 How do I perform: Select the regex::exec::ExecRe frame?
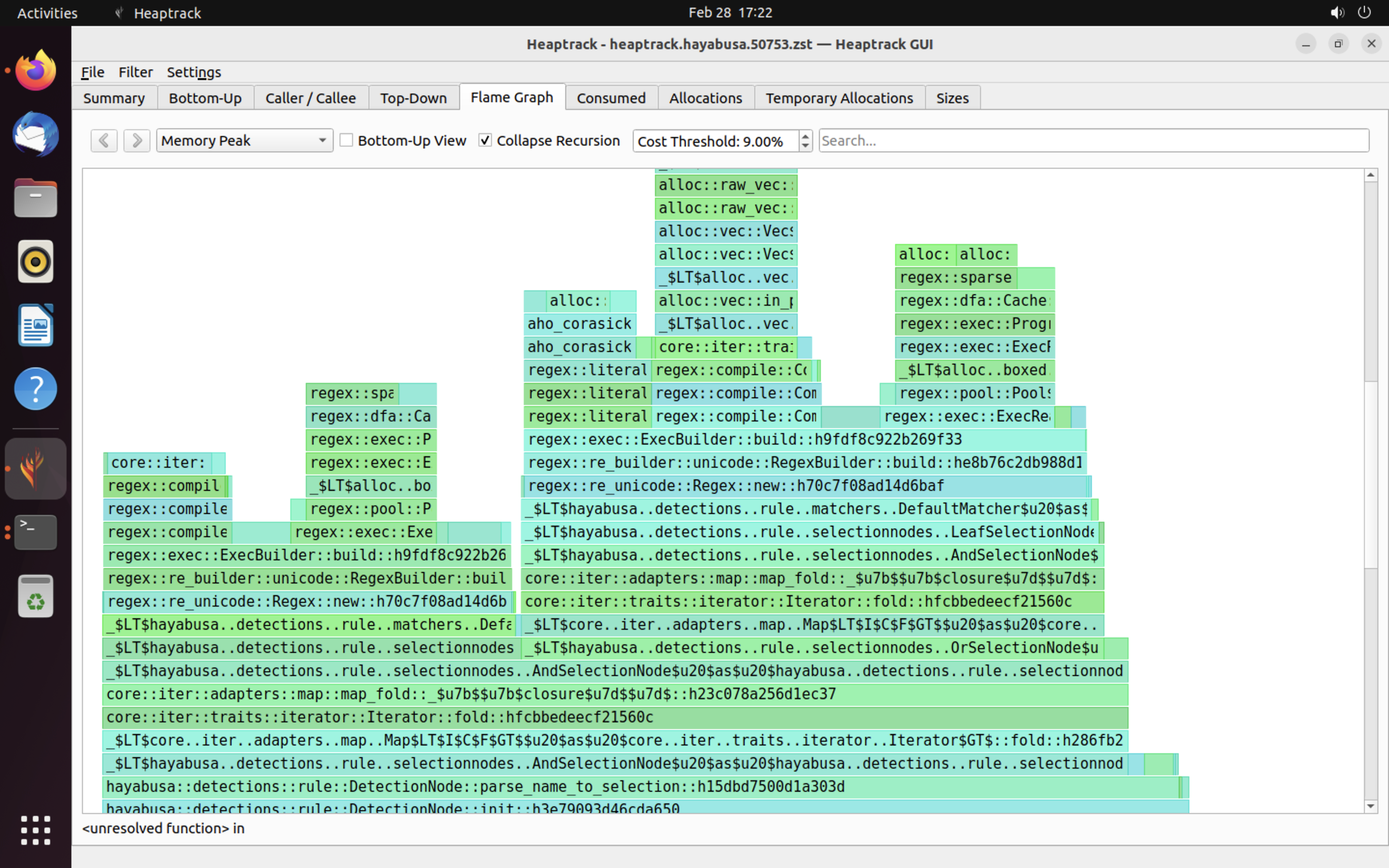[967, 416]
